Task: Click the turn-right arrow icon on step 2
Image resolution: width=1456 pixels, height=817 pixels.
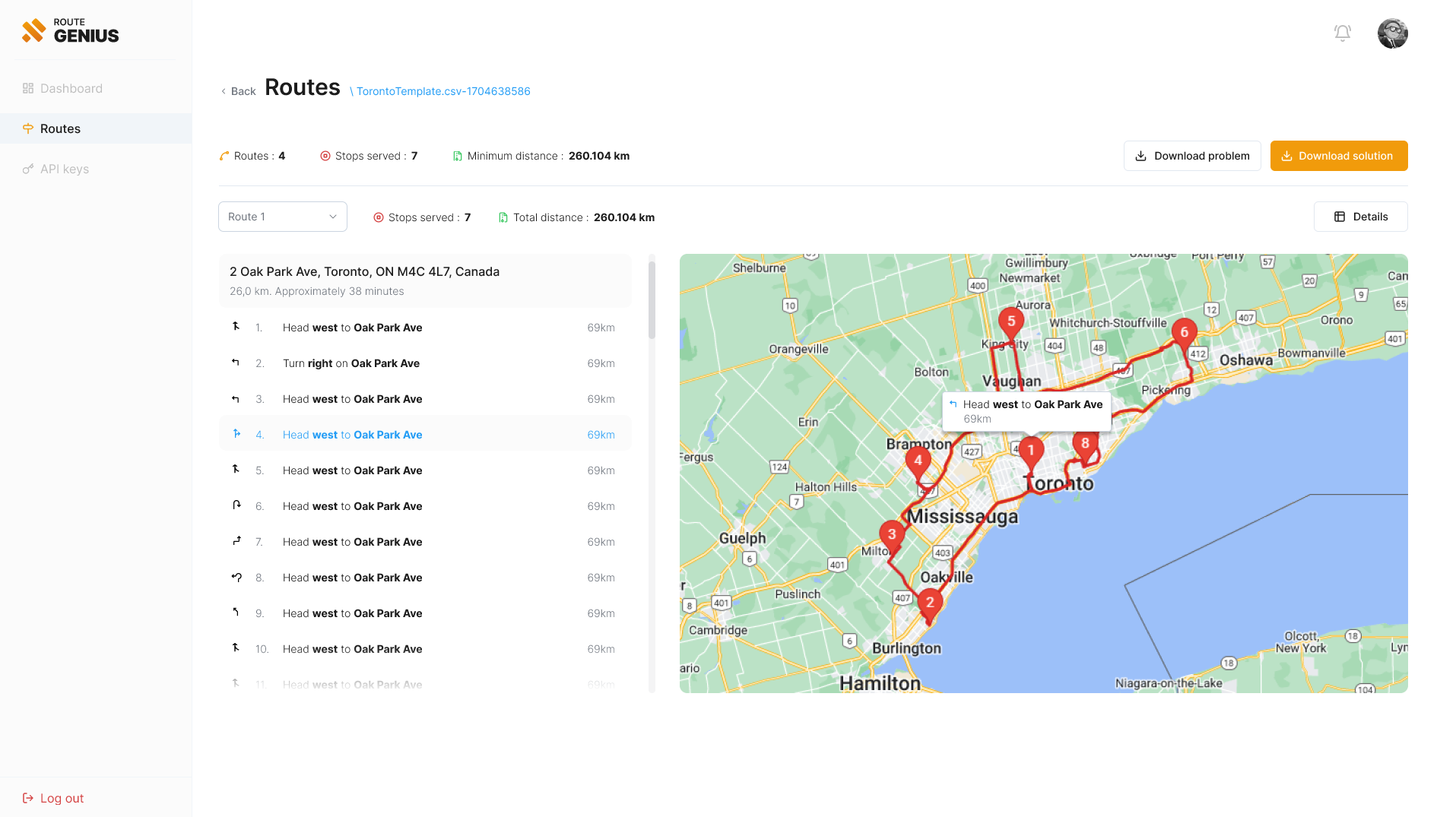Action: coord(236,363)
